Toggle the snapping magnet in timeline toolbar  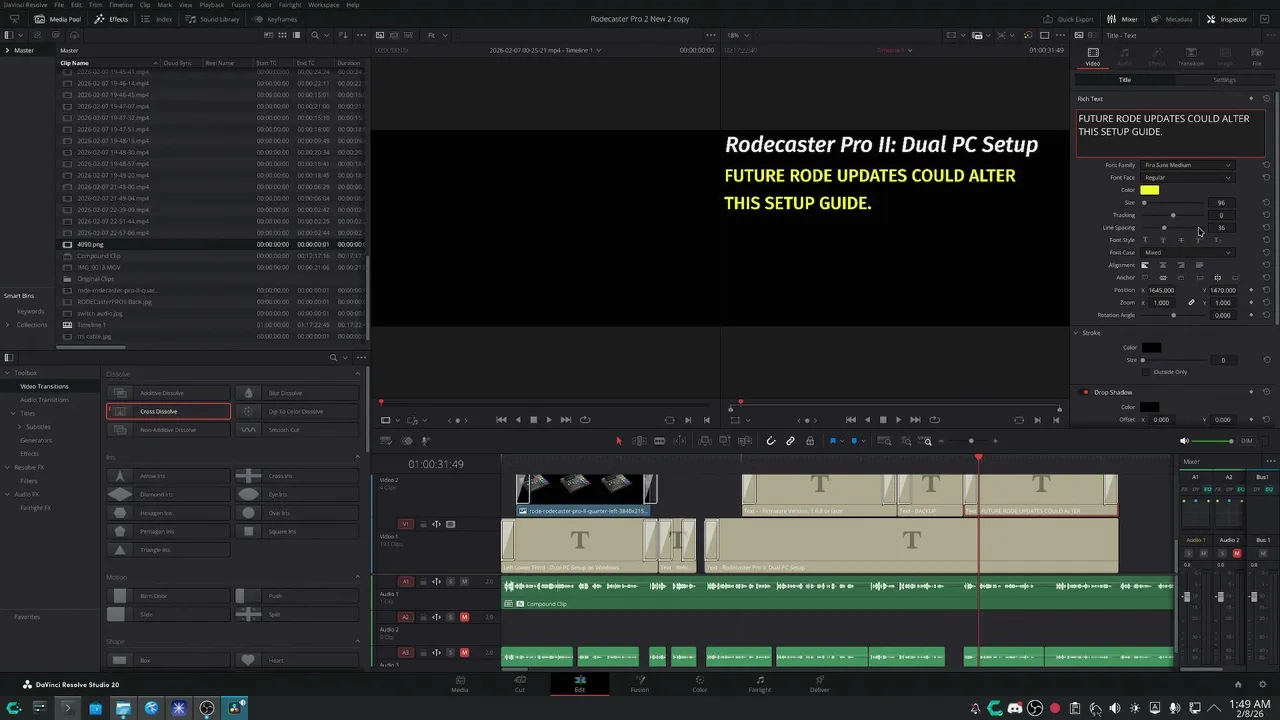point(771,441)
